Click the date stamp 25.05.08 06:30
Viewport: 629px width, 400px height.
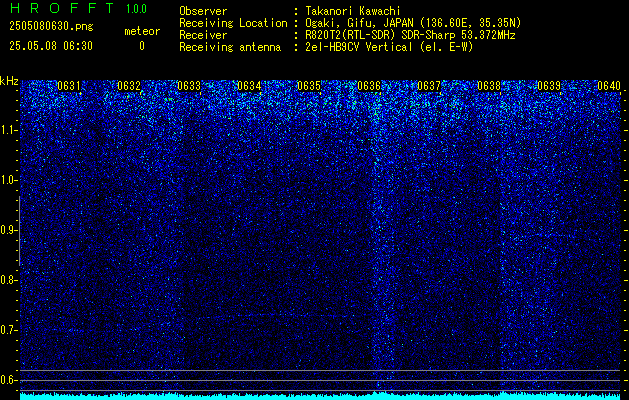(x=51, y=46)
